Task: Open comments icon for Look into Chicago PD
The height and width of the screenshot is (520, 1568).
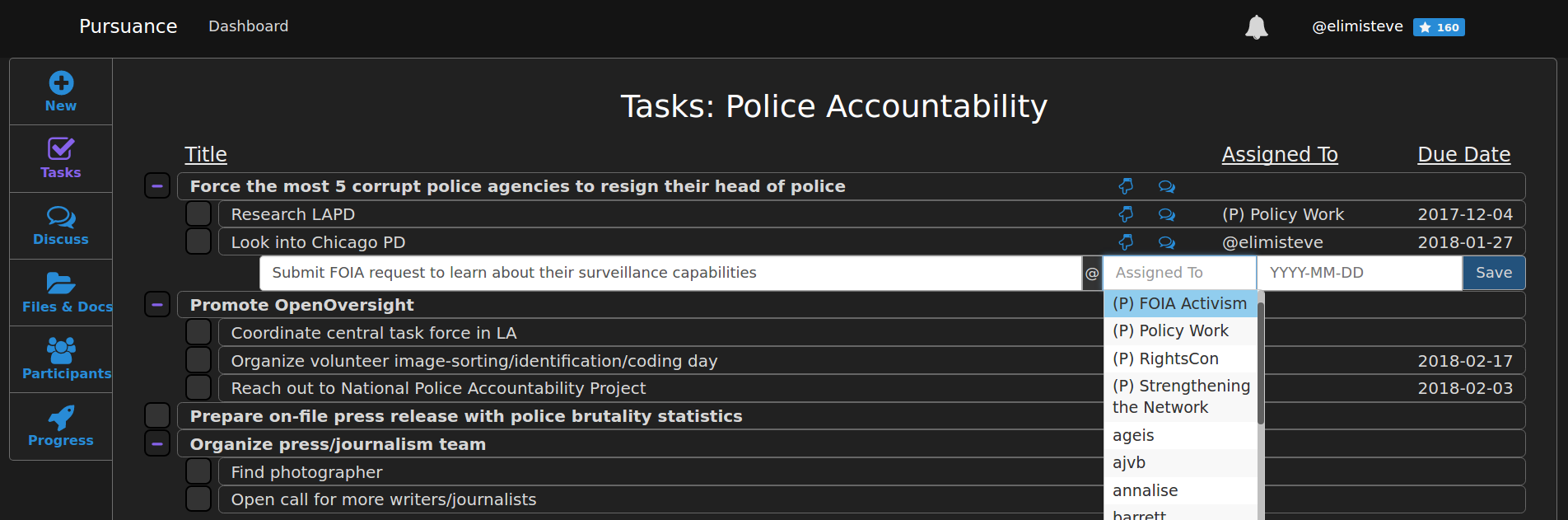Action: point(1167,242)
